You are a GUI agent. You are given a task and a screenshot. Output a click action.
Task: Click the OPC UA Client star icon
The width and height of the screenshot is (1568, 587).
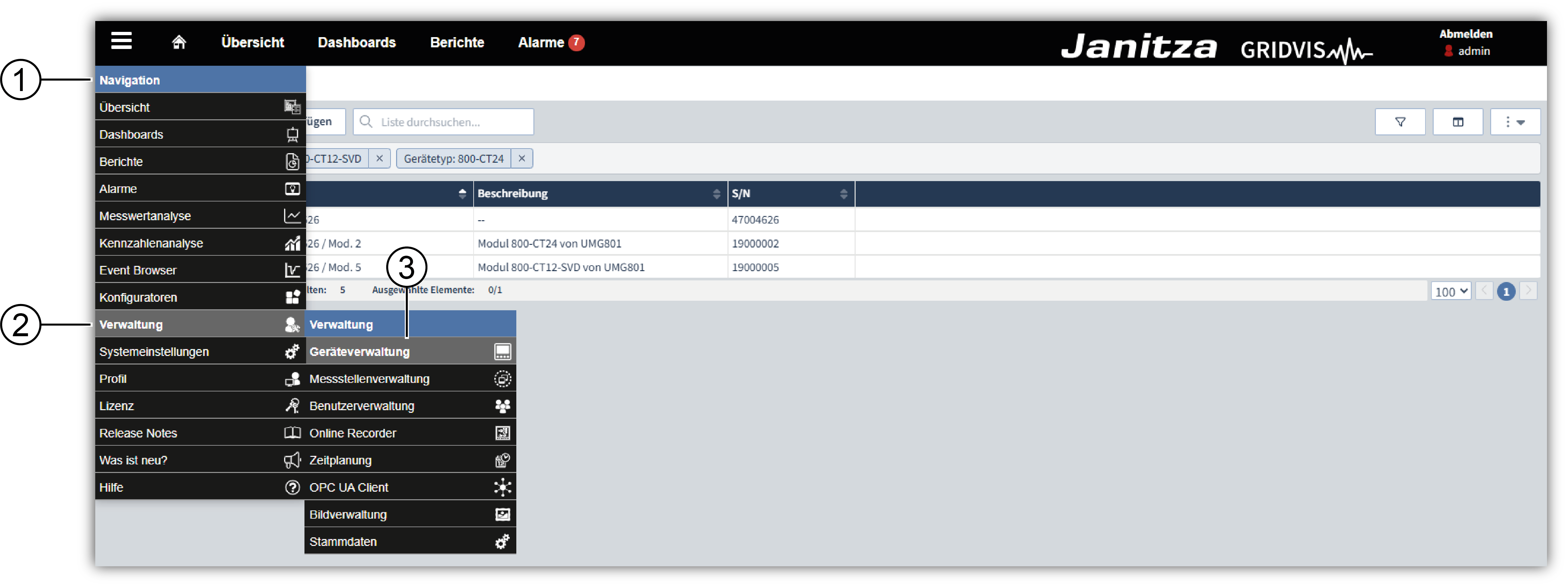pos(502,487)
